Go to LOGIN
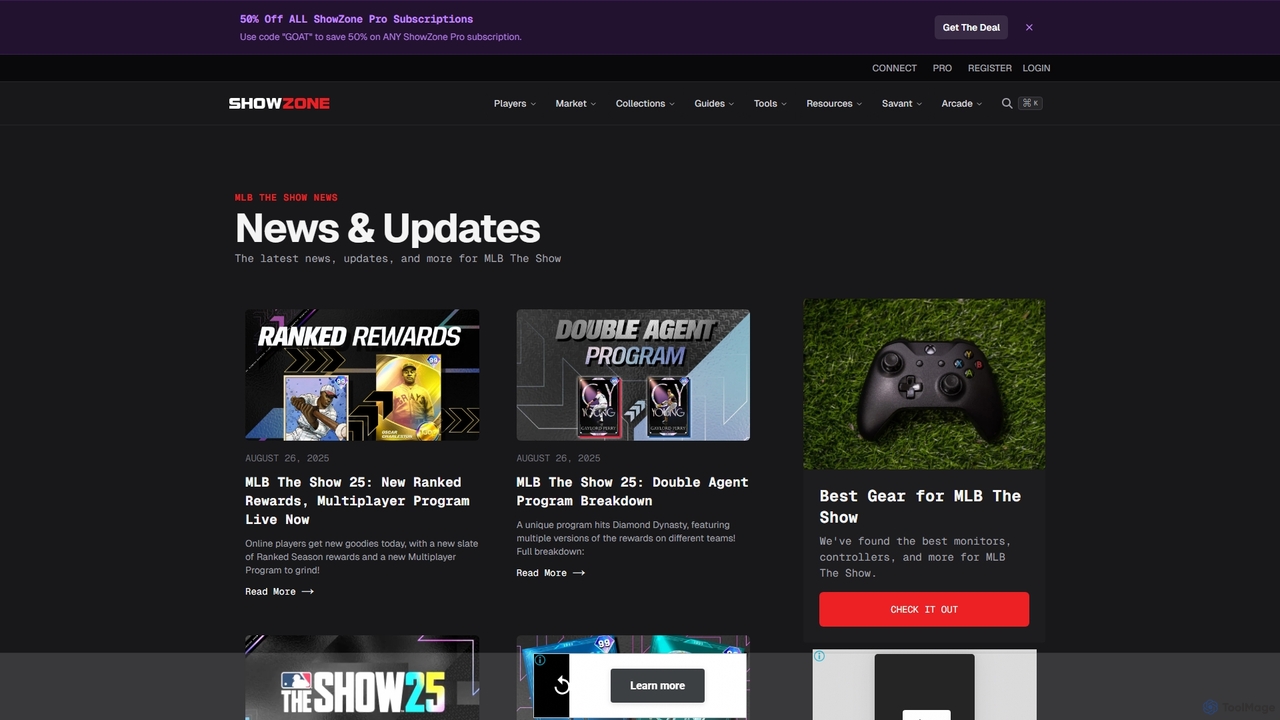The image size is (1280, 720). pos(1036,68)
